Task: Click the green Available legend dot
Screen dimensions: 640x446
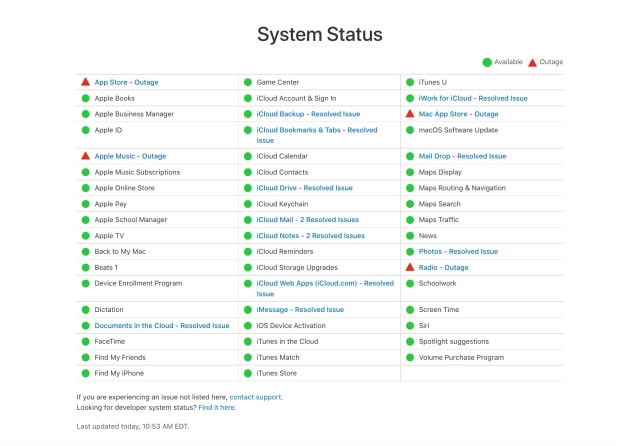Action: pos(487,62)
